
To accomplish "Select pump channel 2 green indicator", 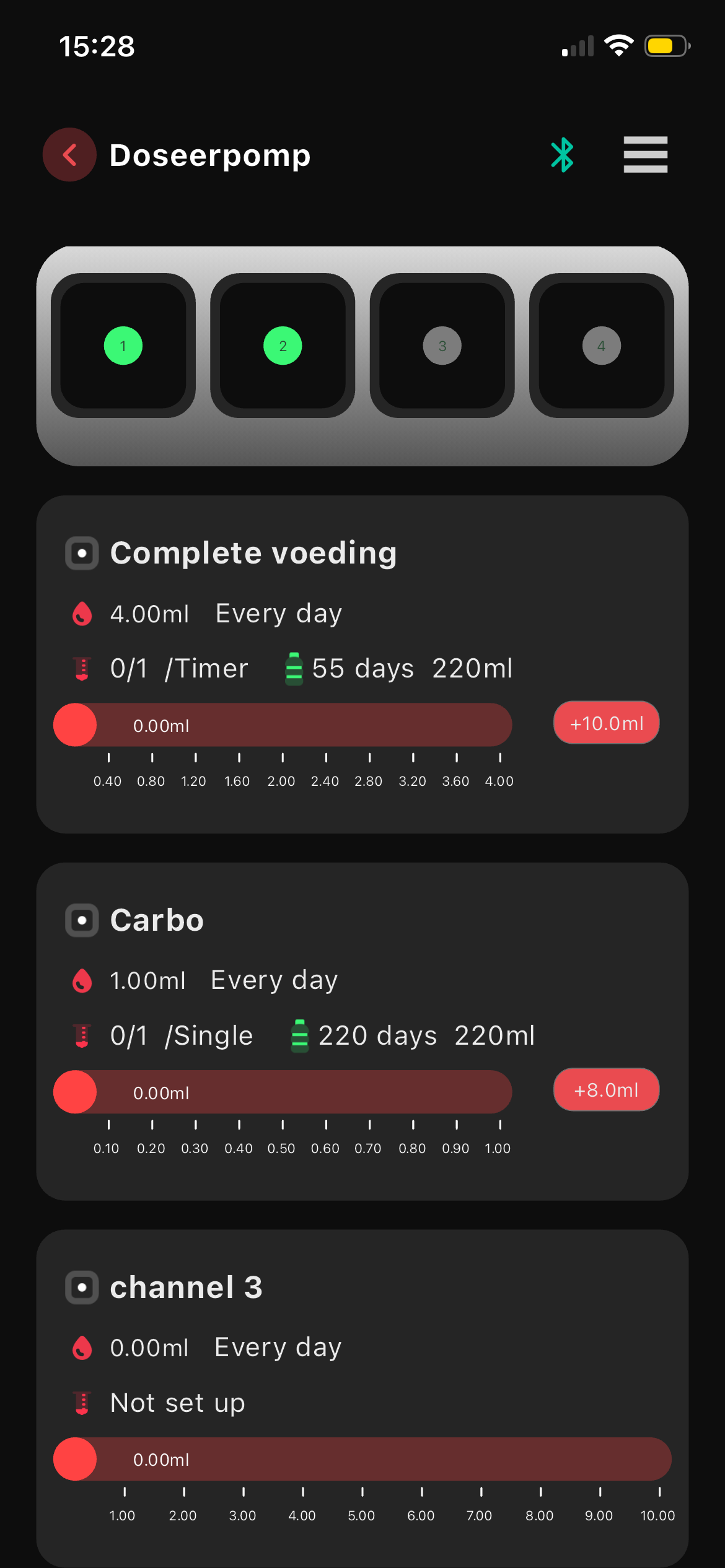I will click(283, 346).
